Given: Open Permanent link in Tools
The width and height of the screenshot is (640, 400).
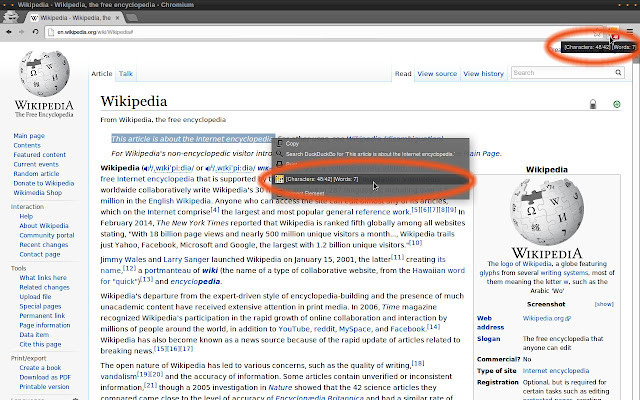Looking at the screenshot, I should point(42,316).
